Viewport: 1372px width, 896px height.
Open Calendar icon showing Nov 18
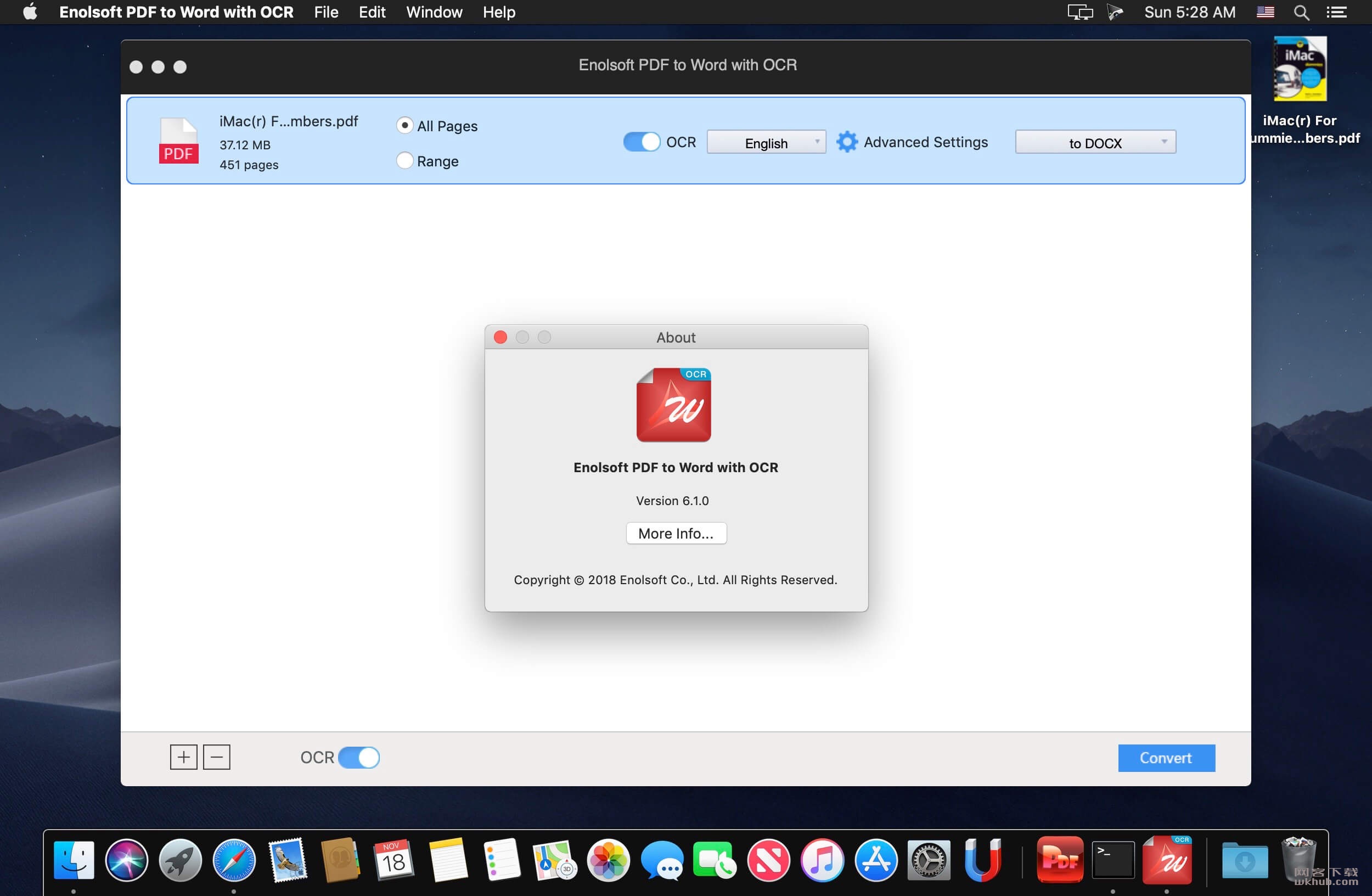pyautogui.click(x=394, y=860)
